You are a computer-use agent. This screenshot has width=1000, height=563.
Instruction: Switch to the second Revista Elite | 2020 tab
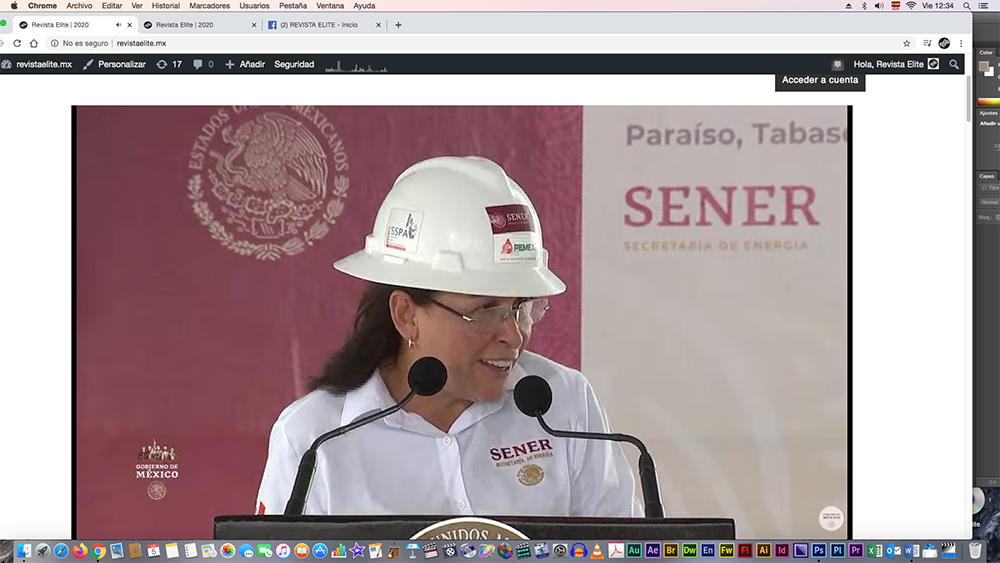point(198,25)
